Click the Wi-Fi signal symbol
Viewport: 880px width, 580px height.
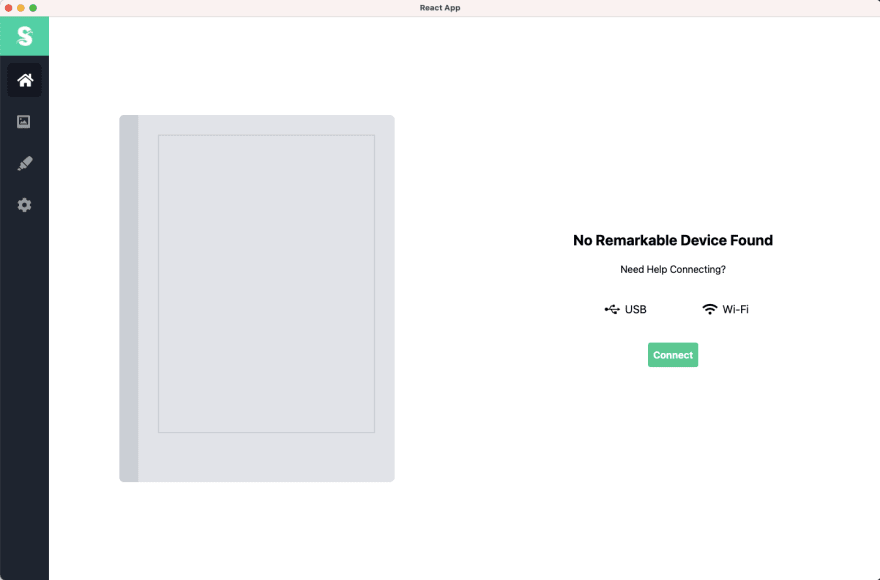point(709,309)
